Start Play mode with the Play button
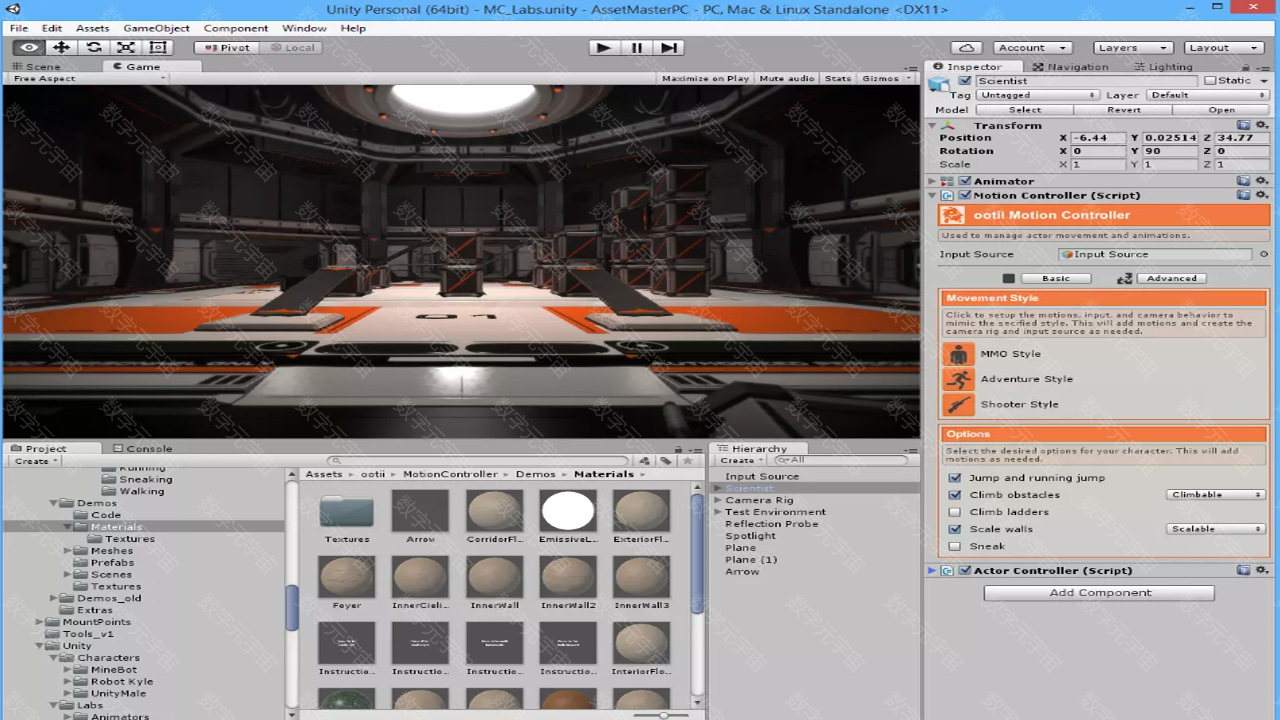Image resolution: width=1280 pixels, height=720 pixels. click(603, 47)
